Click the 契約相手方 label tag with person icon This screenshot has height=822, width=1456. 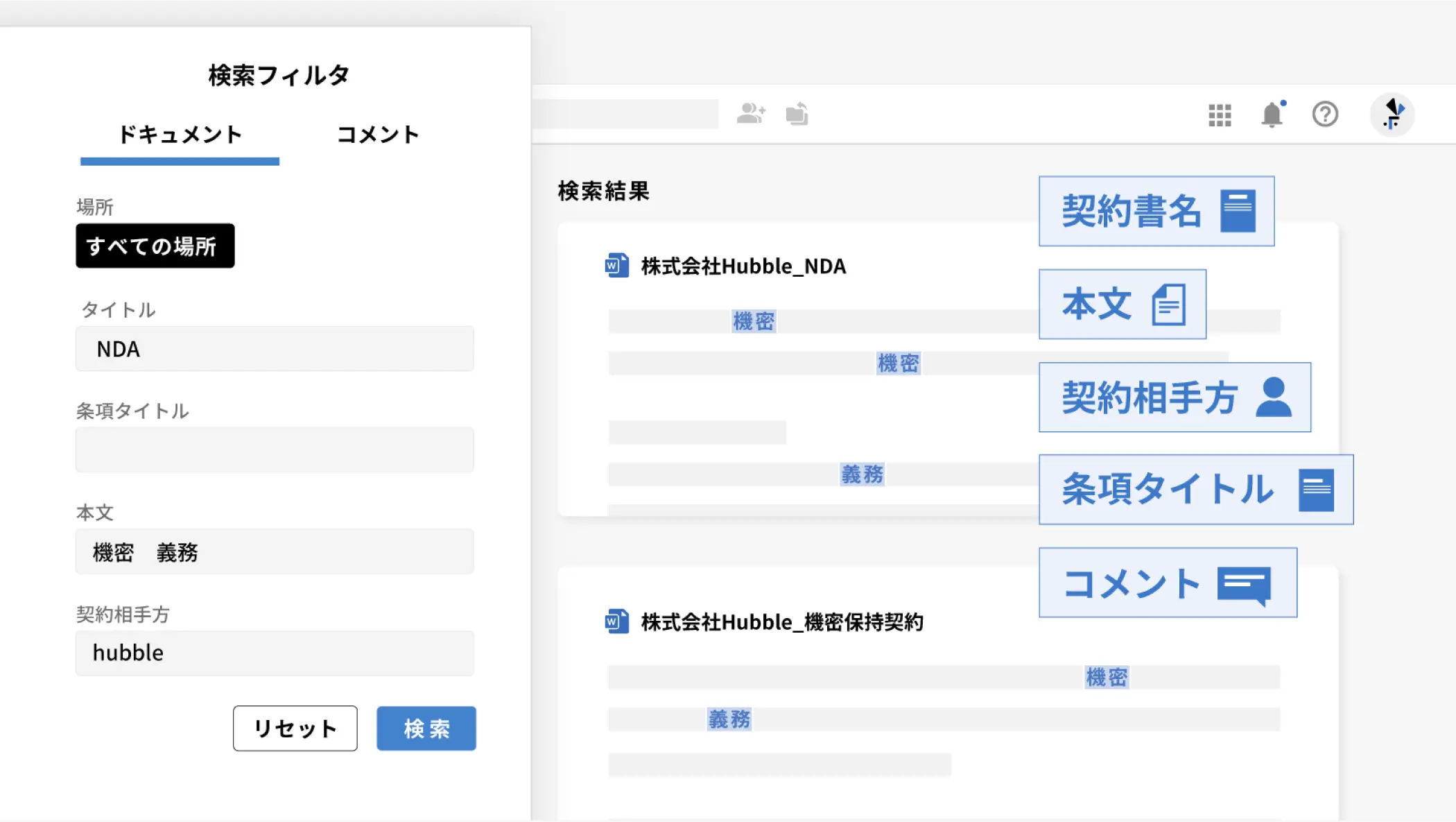(1175, 397)
